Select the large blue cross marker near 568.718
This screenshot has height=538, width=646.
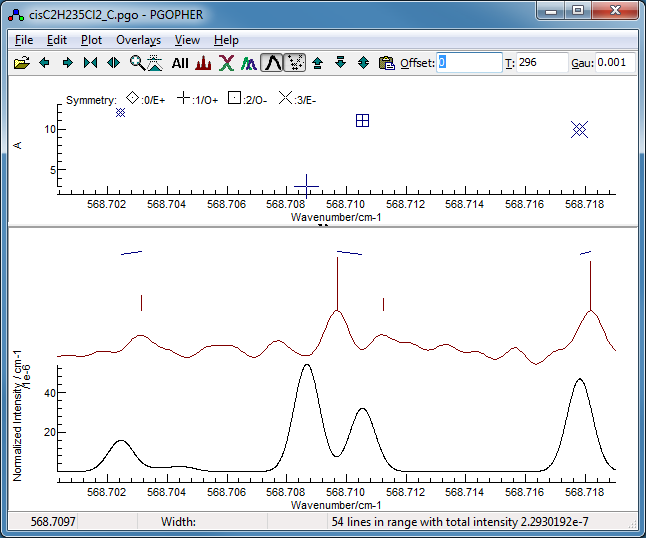click(579, 130)
